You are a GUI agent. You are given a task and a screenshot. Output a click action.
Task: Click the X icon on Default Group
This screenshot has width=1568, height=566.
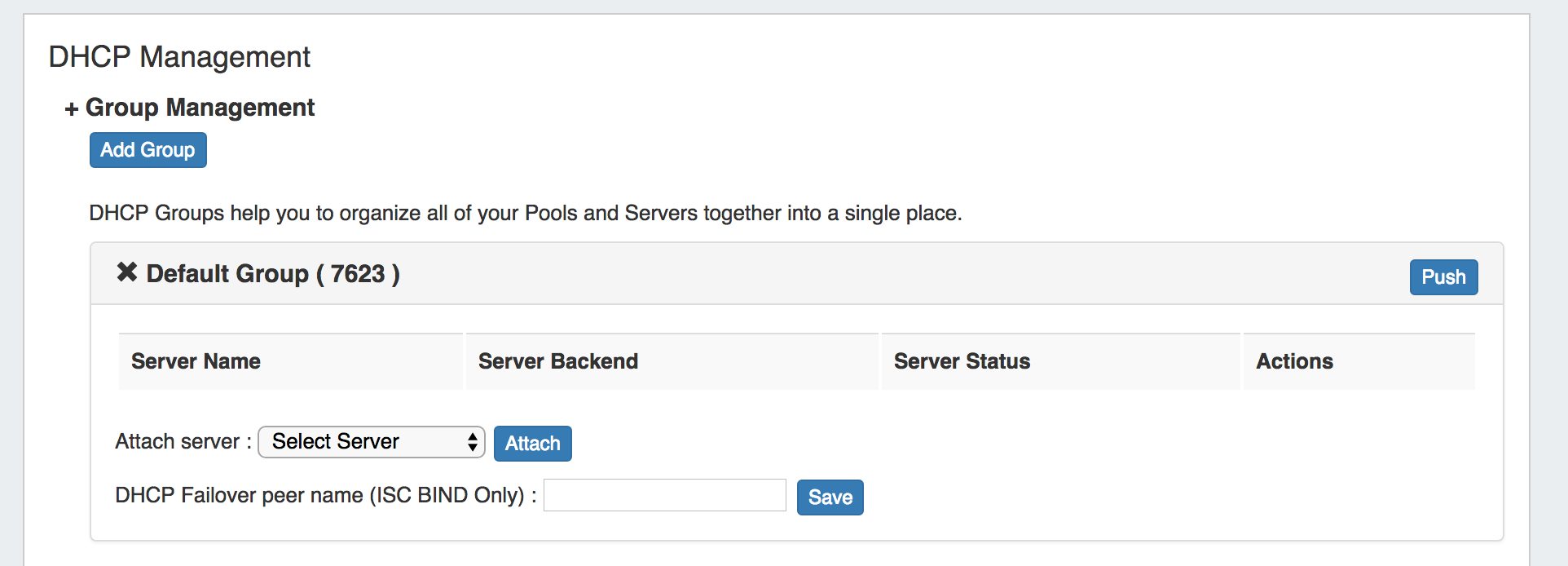click(x=127, y=272)
